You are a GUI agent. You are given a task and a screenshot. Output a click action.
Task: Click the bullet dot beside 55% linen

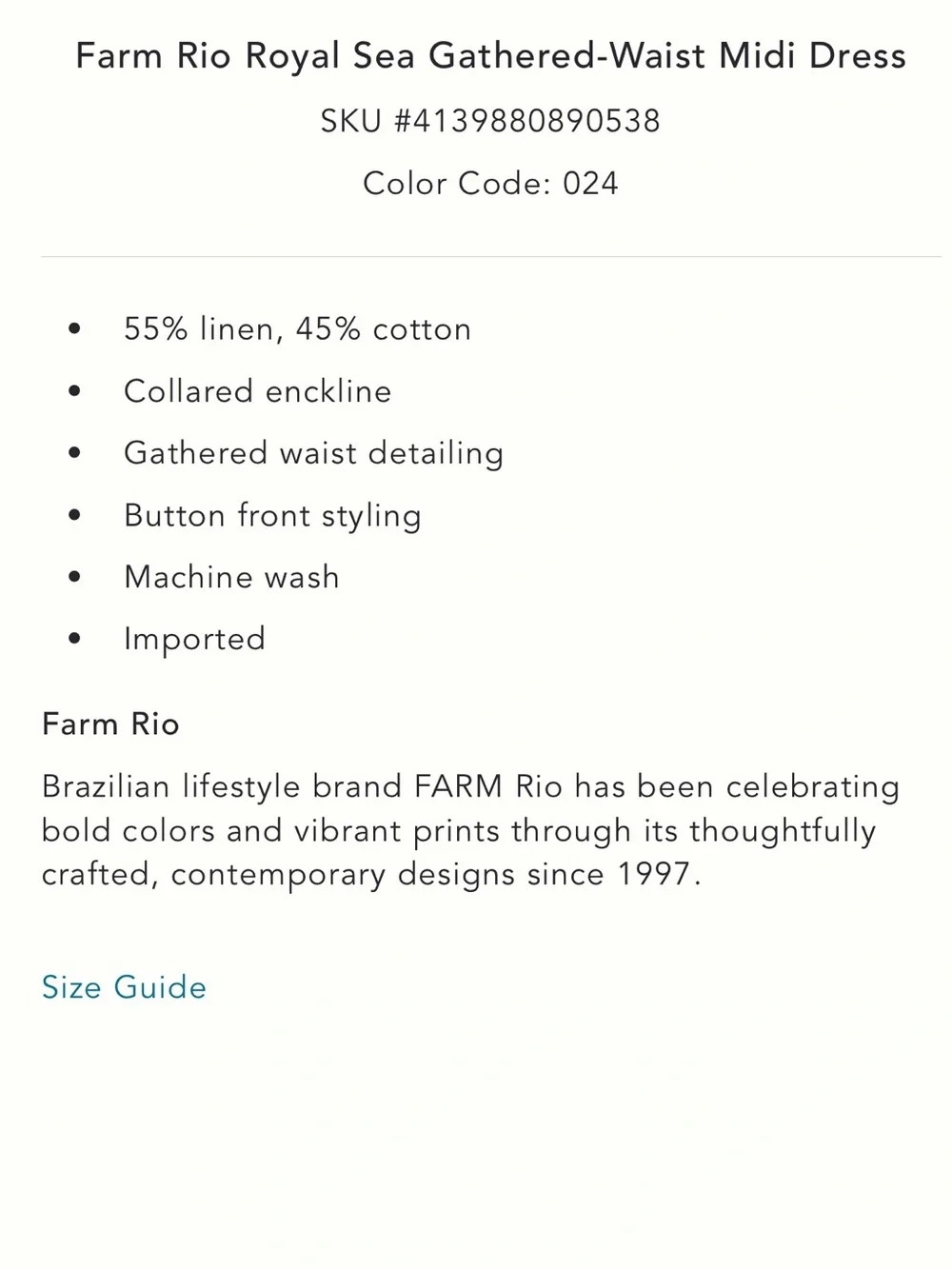pyautogui.click(x=75, y=328)
